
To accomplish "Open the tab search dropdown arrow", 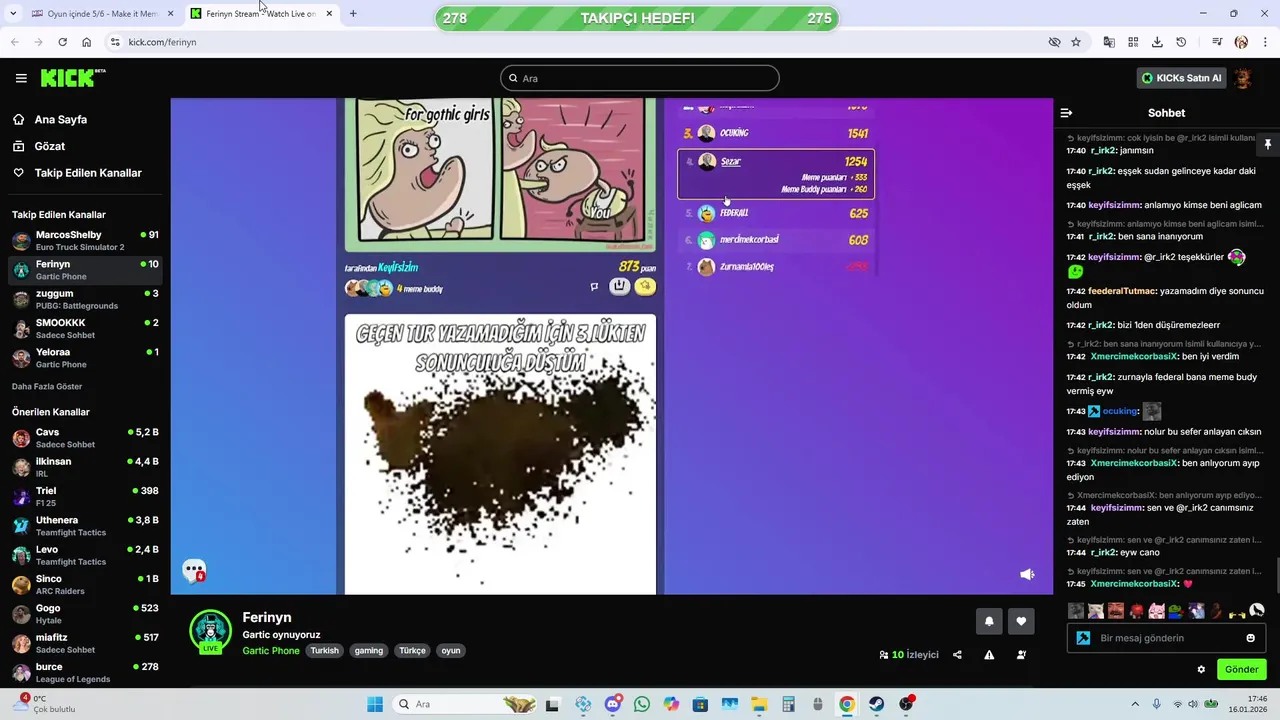I will point(13,14).
